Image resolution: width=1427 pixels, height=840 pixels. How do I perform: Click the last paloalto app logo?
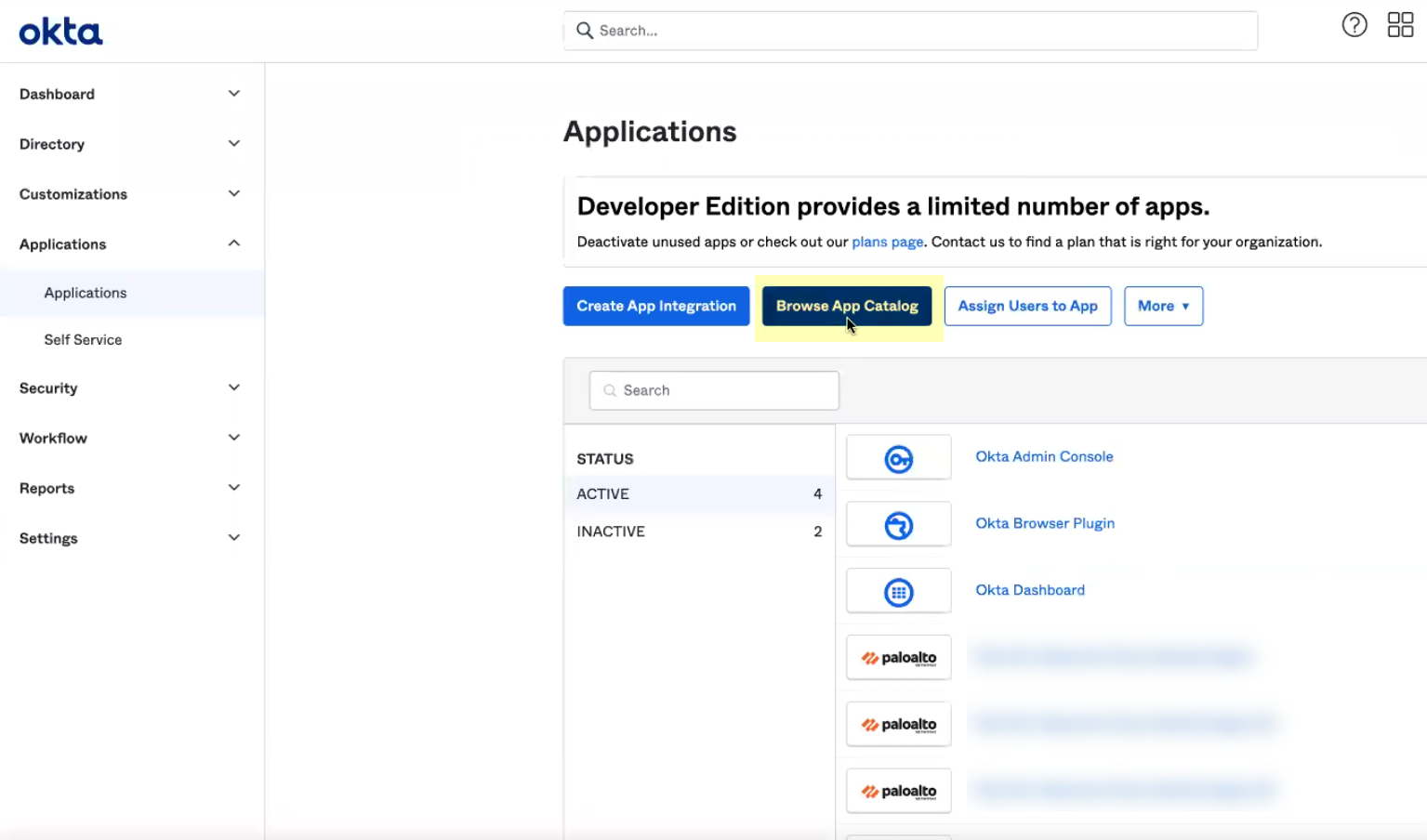coord(898,792)
